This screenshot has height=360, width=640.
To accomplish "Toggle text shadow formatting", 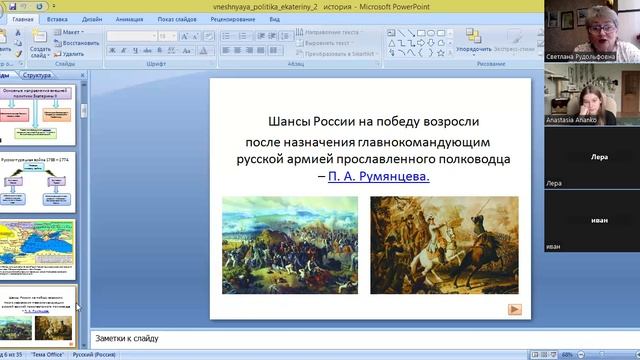I will (x=160, y=51).
